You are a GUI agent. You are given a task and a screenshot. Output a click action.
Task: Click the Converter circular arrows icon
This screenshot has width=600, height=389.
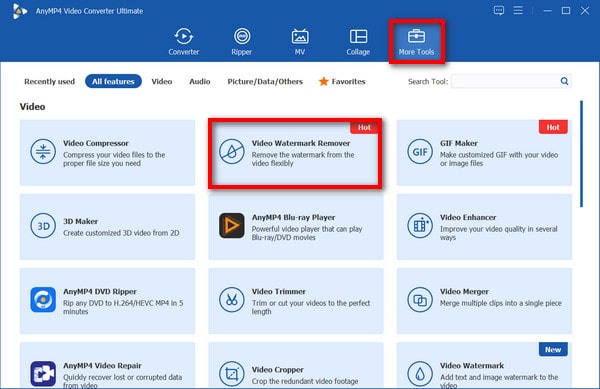[x=184, y=36]
